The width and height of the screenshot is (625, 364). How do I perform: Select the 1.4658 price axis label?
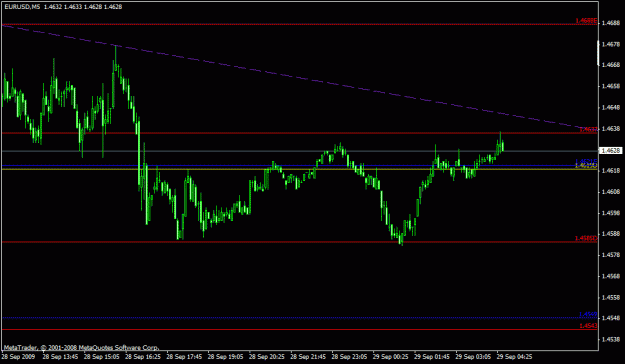click(x=611, y=87)
